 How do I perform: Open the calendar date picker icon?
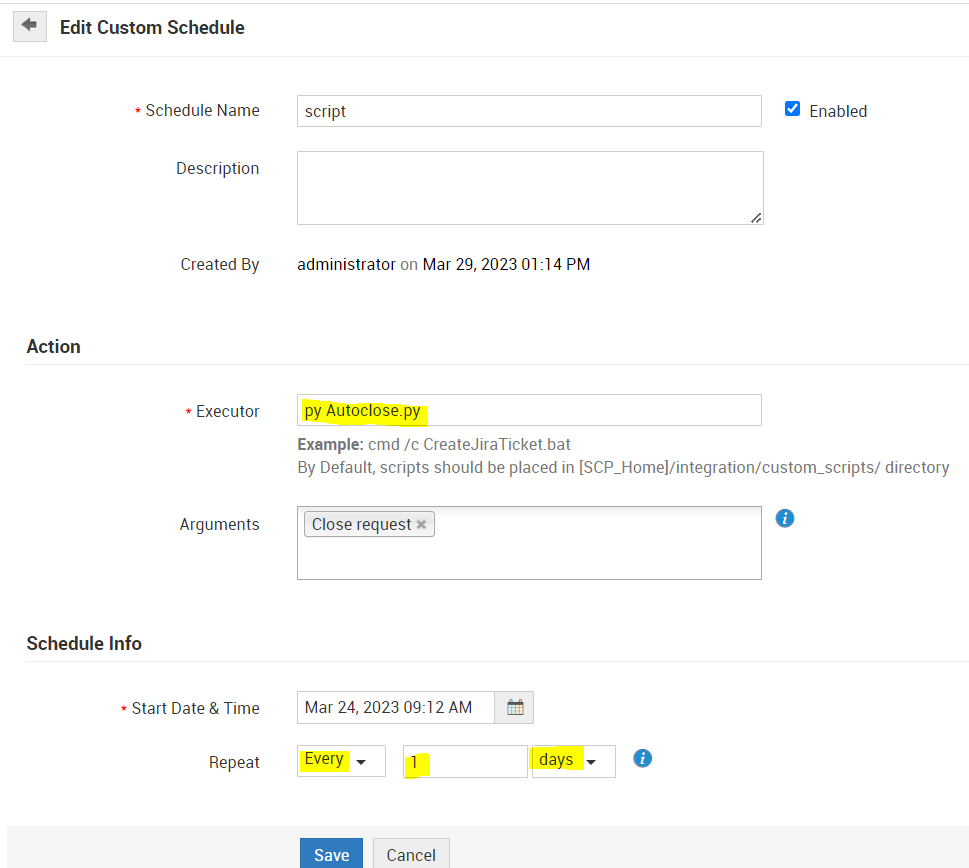click(515, 708)
